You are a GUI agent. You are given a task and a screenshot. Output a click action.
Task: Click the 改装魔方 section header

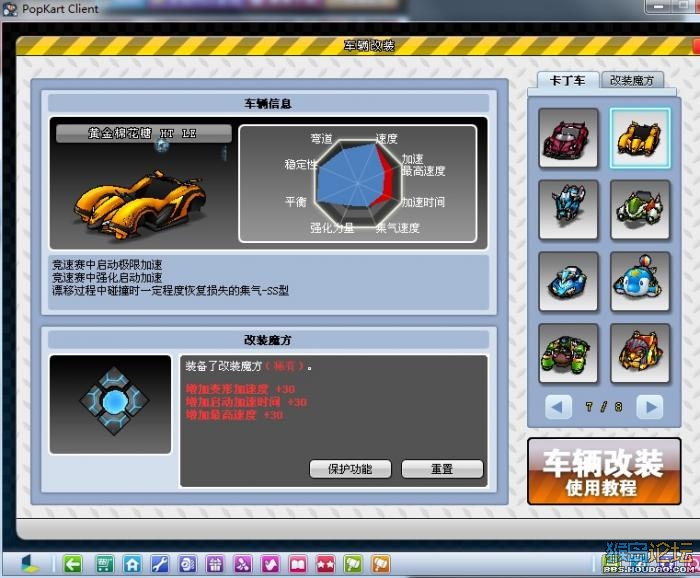pos(268,340)
